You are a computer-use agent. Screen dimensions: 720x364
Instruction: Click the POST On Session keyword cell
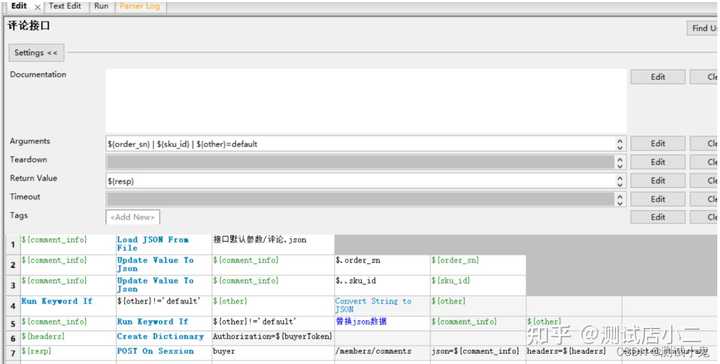coord(163,351)
